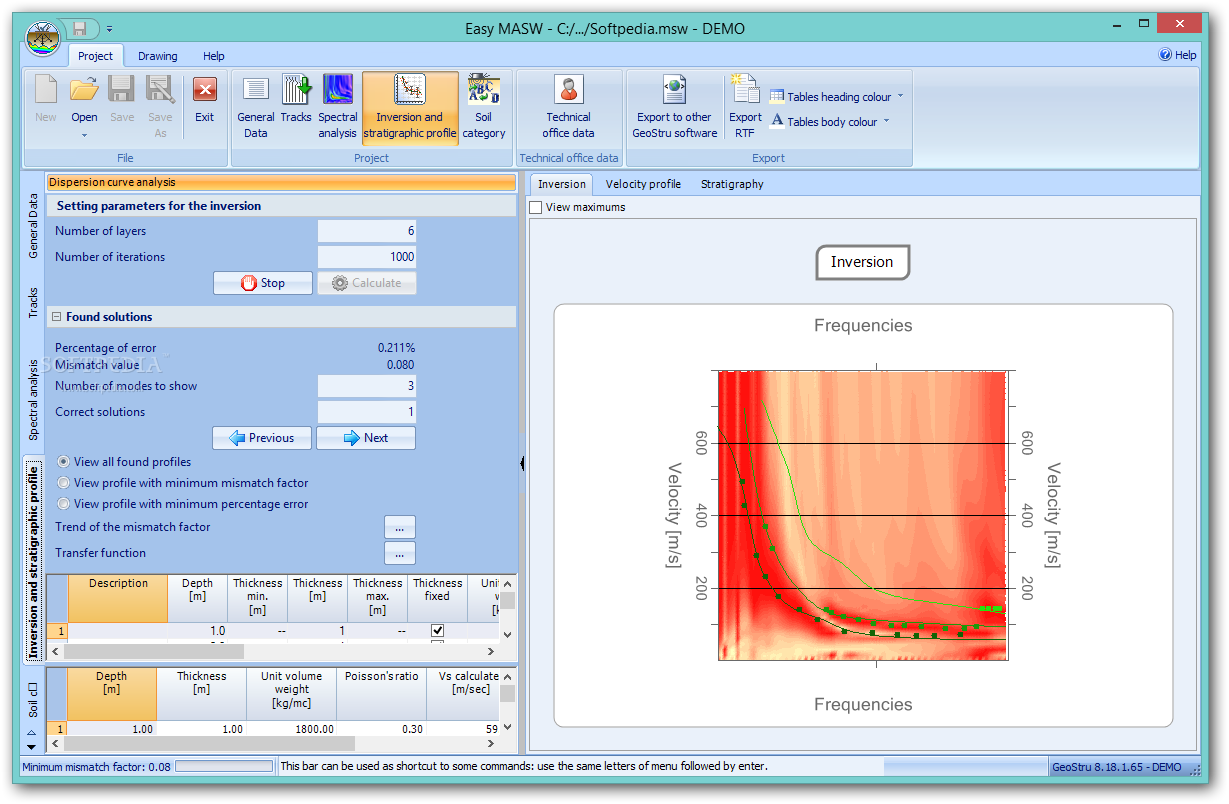Screen dimensions: 1229x804
Task: Open the Help ribbon tab
Action: (214, 56)
